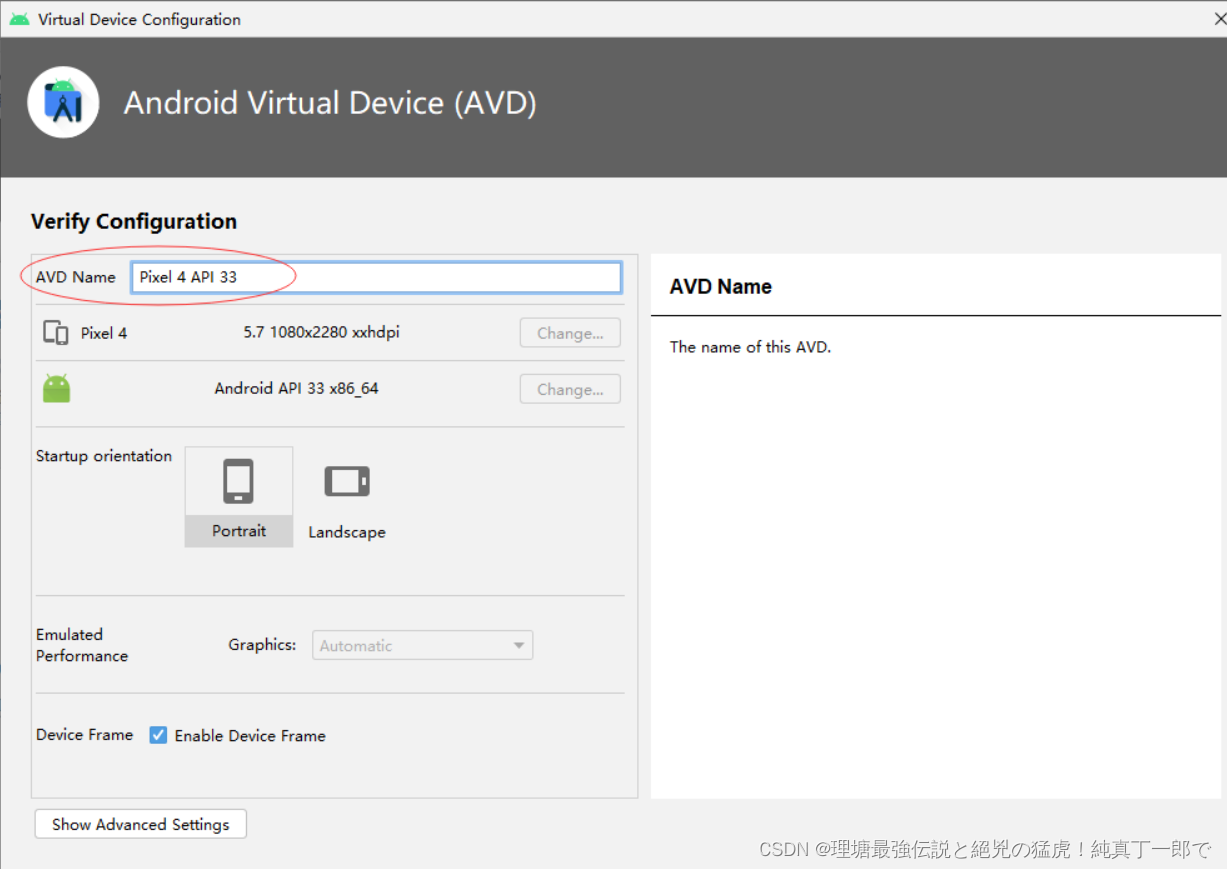
Task: Click the 'Android API 33 x86_64' text
Action: (x=296, y=388)
